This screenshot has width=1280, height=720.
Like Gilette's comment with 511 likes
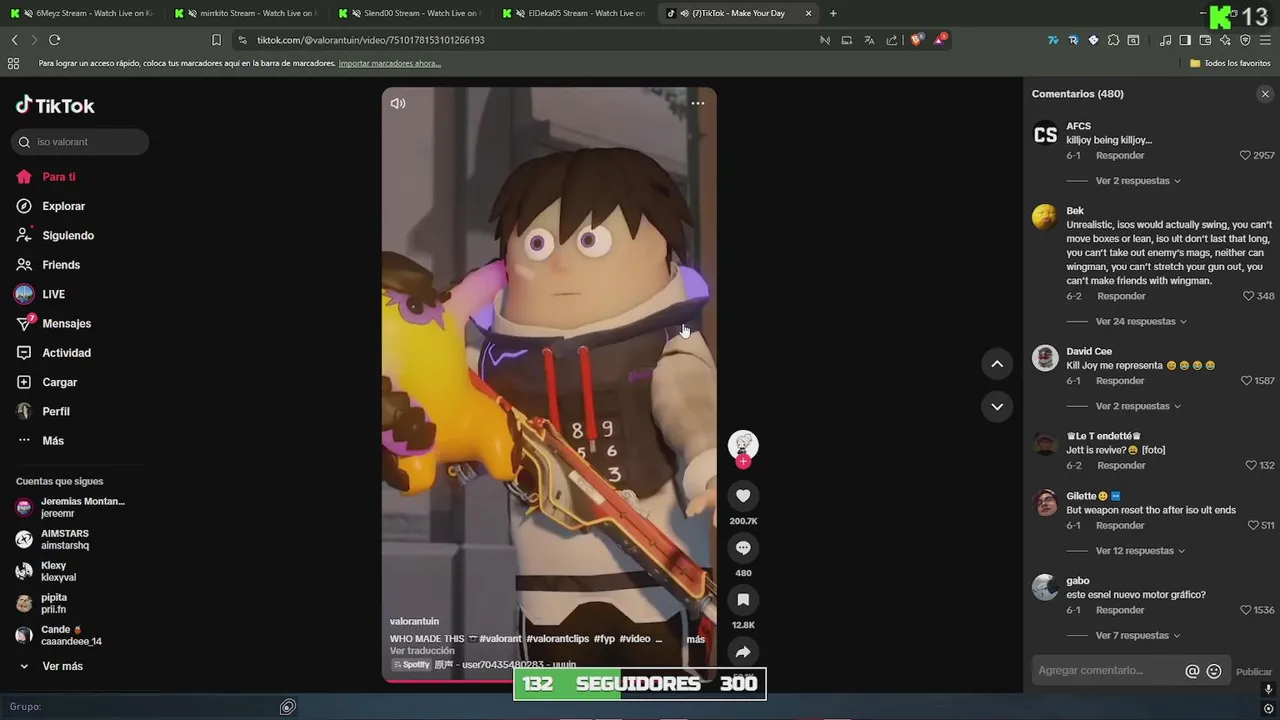click(x=1253, y=526)
